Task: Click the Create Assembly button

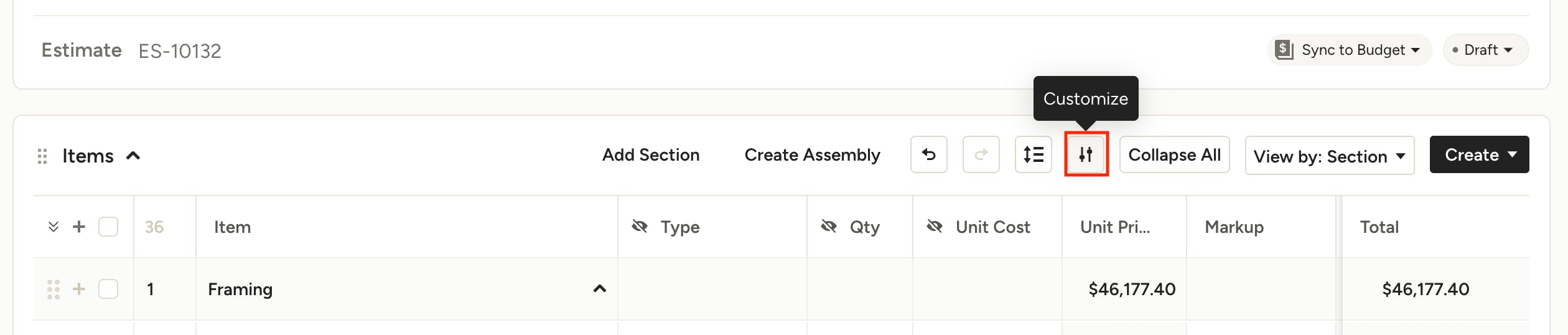Action: pyautogui.click(x=813, y=154)
